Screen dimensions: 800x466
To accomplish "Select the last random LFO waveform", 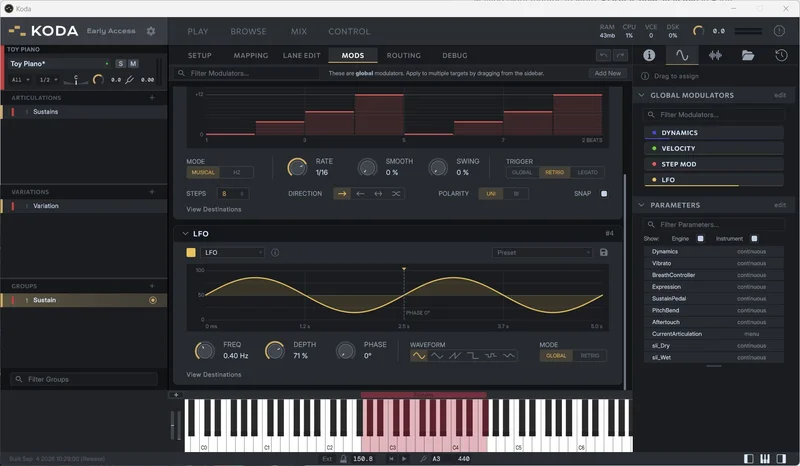I will 509,356.
